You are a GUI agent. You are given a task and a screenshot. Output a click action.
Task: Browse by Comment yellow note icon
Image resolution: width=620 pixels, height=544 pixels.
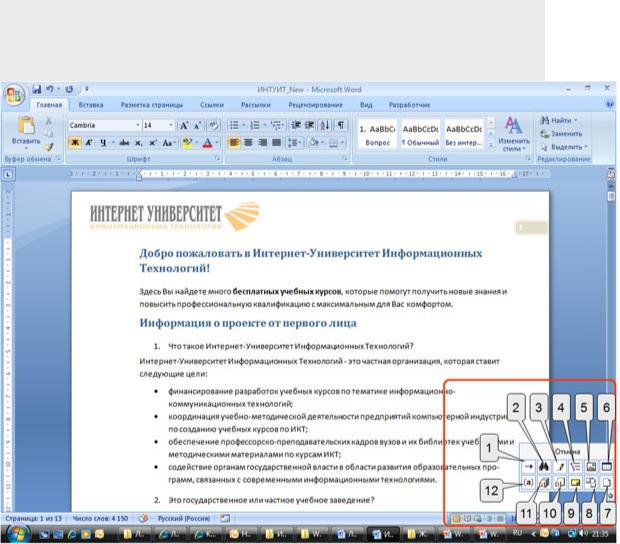coord(575,482)
